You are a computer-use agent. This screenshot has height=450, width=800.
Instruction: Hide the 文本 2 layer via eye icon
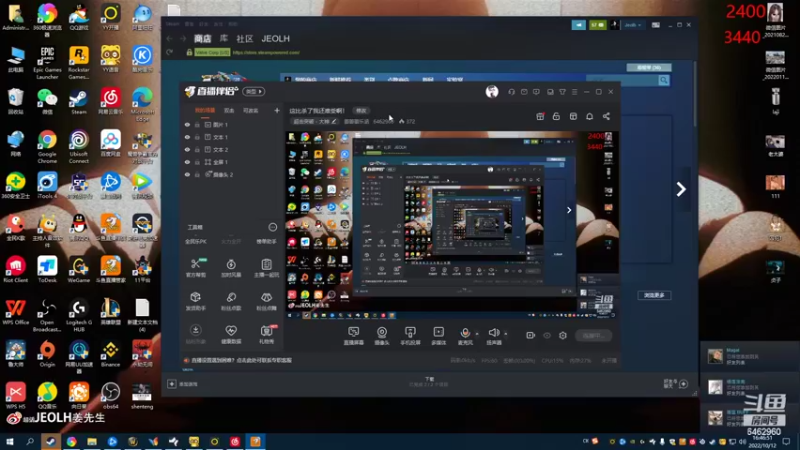[x=187, y=149]
